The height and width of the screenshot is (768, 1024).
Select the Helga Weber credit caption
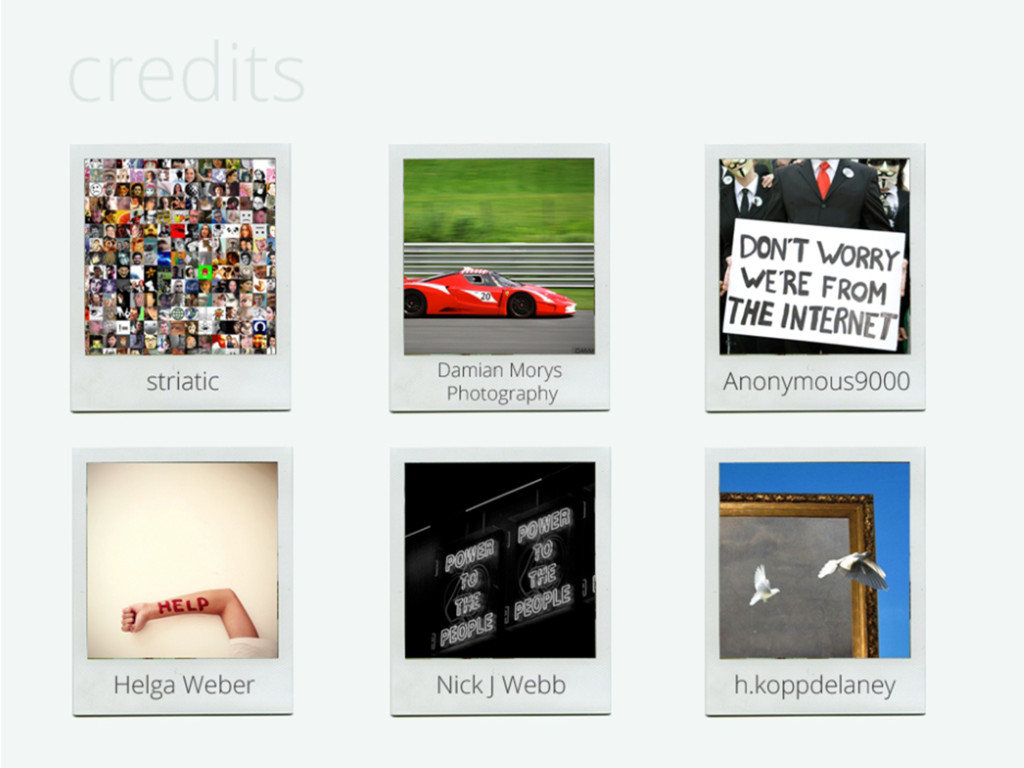click(x=184, y=685)
